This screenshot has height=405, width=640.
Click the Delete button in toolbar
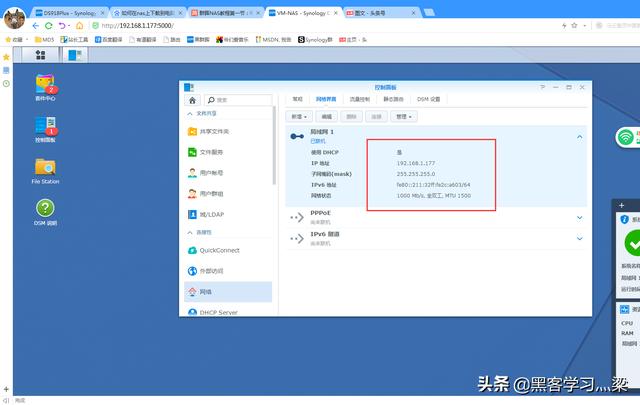click(x=351, y=117)
